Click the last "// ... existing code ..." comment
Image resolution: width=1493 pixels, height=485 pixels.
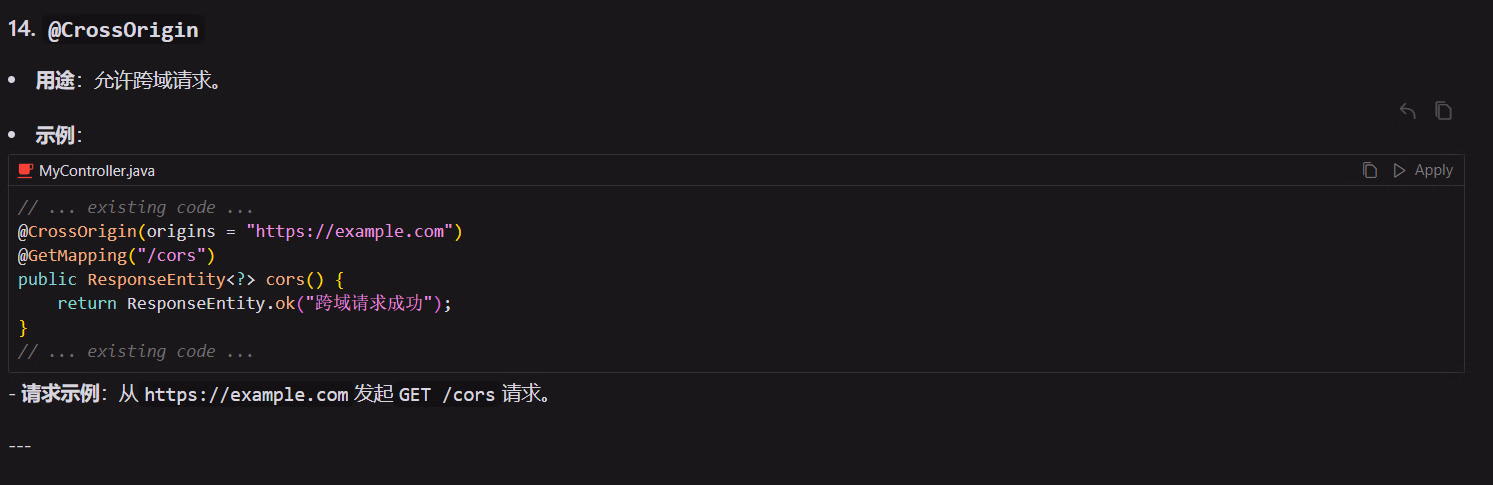[x=136, y=352]
